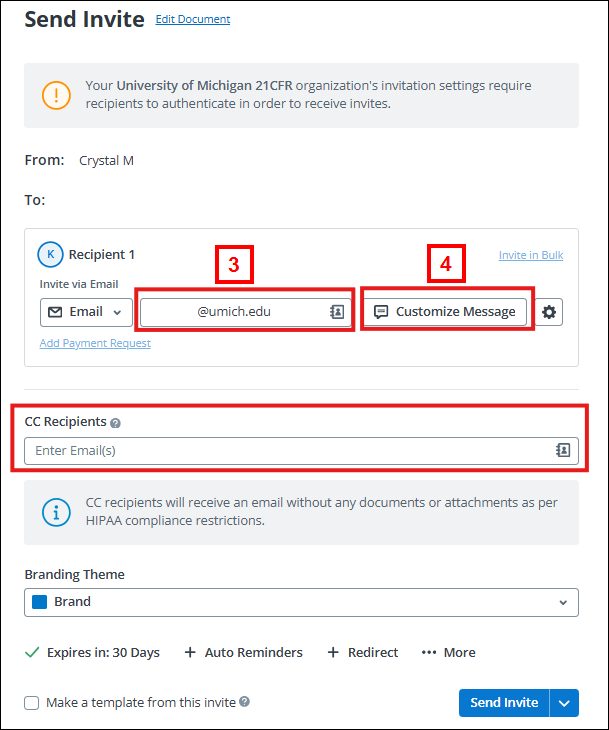Click the blue Brand color swatch
Viewport: 609px width, 730px height.
click(x=40, y=602)
